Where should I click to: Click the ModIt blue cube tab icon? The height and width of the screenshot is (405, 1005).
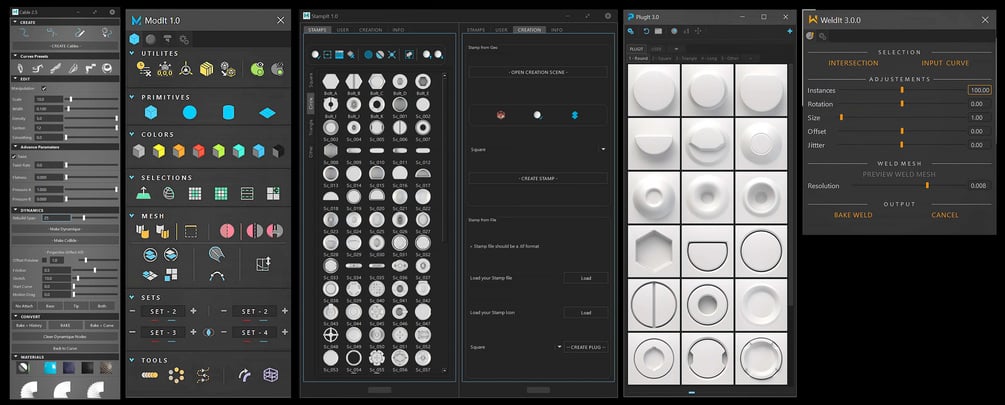pyautogui.click(x=135, y=39)
